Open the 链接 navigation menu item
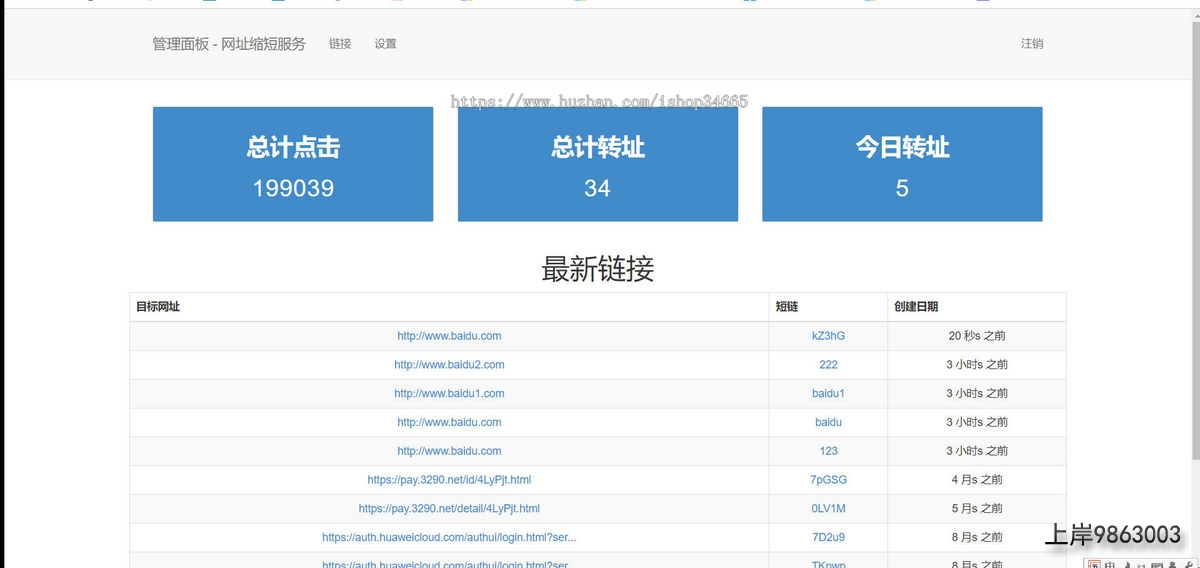1200x568 pixels. tap(340, 44)
